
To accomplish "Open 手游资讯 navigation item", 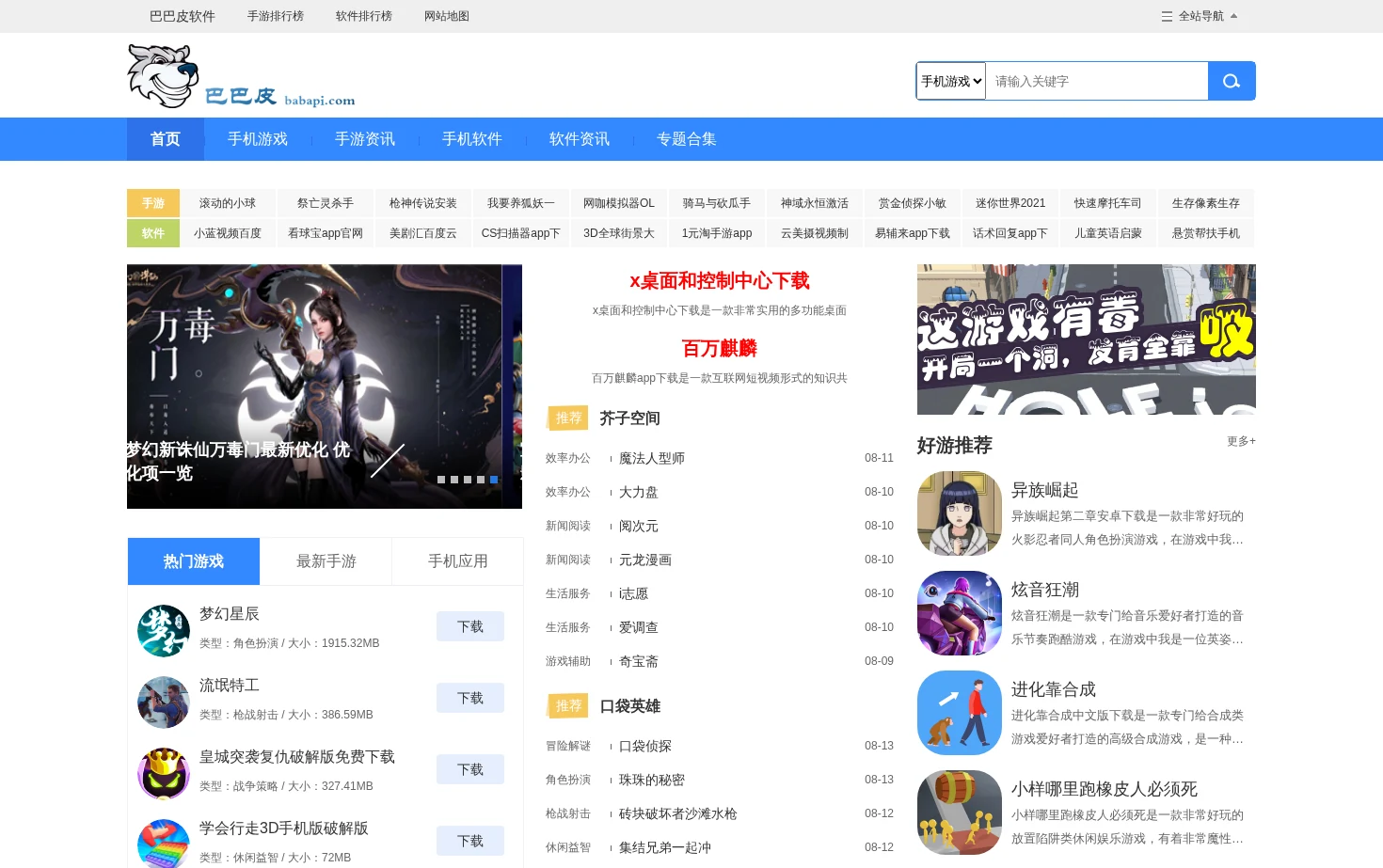I will coord(365,139).
